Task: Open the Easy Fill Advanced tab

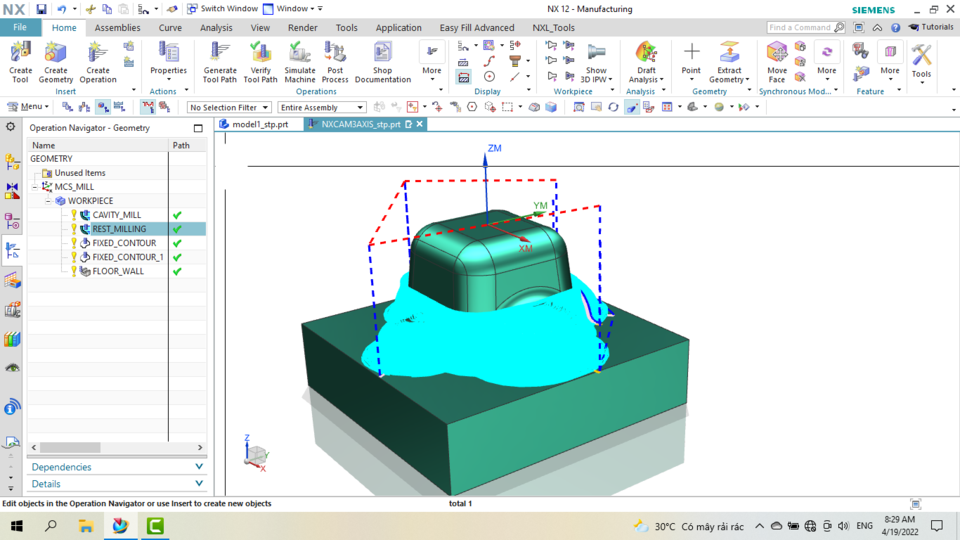Action: pos(476,28)
